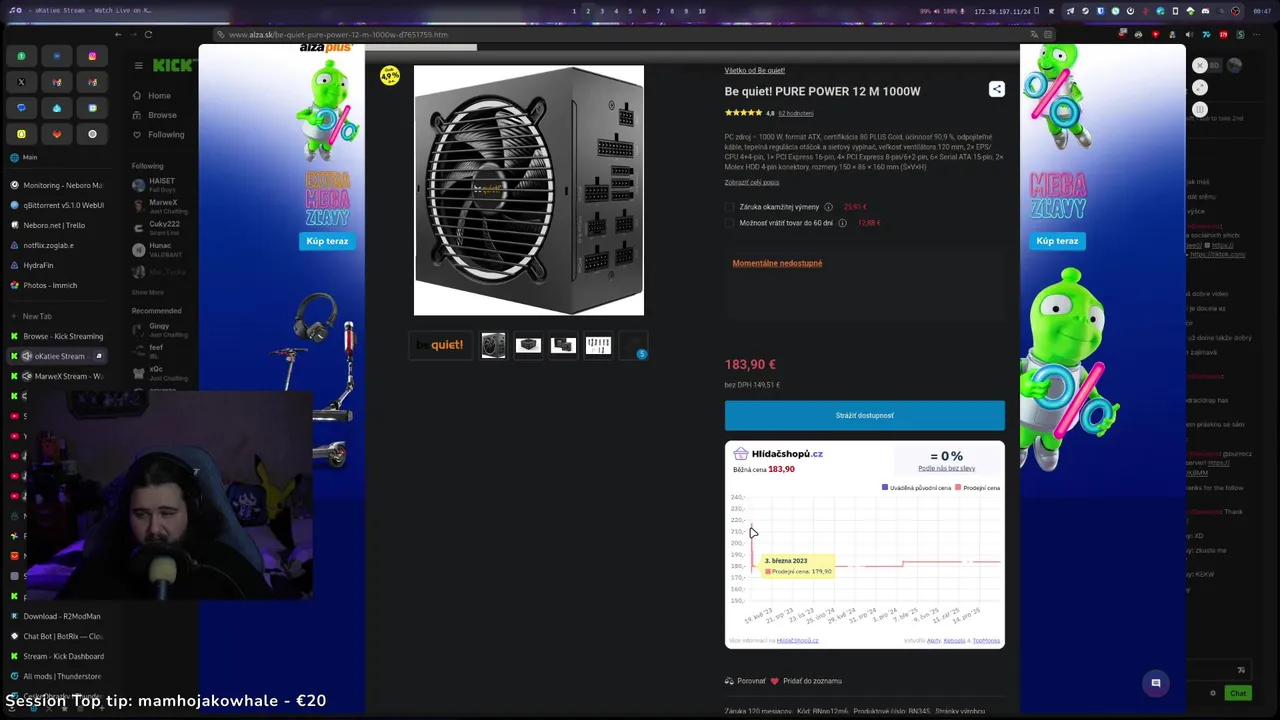Click the Porovnať compare scales icon

click(x=729, y=681)
